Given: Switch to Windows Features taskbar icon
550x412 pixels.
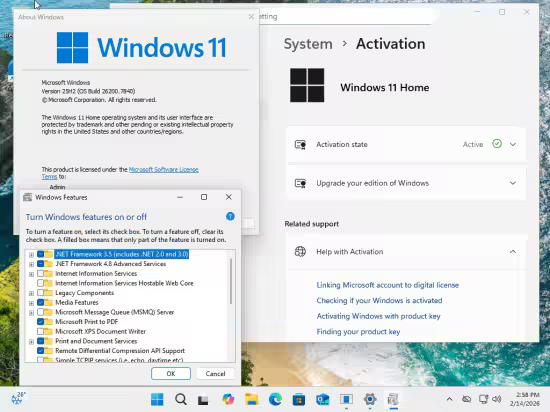Looking at the screenshot, I should [393, 399].
